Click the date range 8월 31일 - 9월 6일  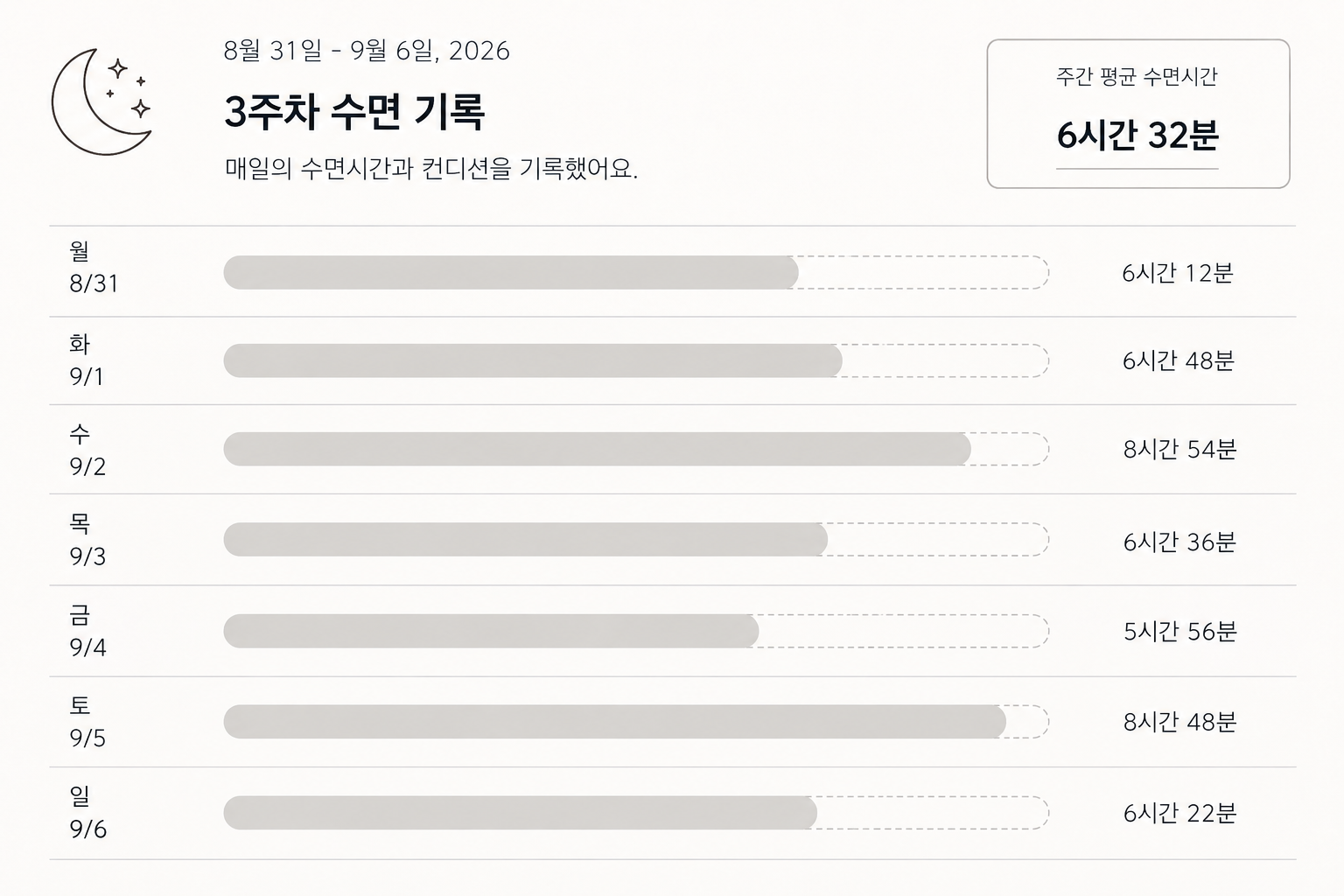(367, 51)
